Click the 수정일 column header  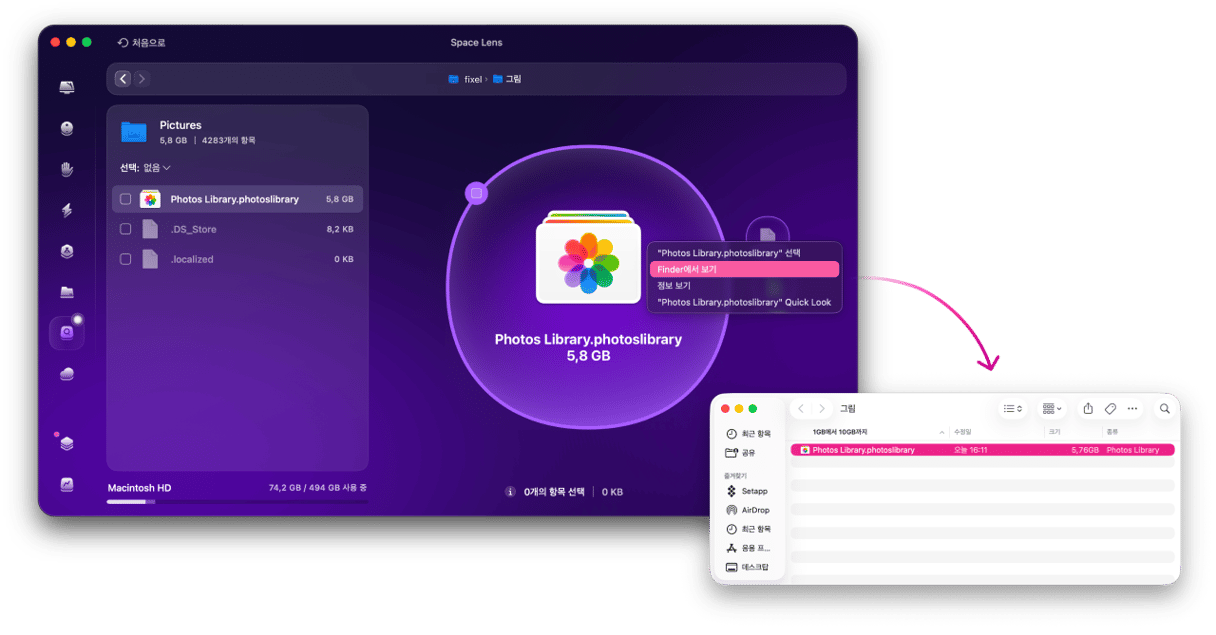tap(962, 432)
